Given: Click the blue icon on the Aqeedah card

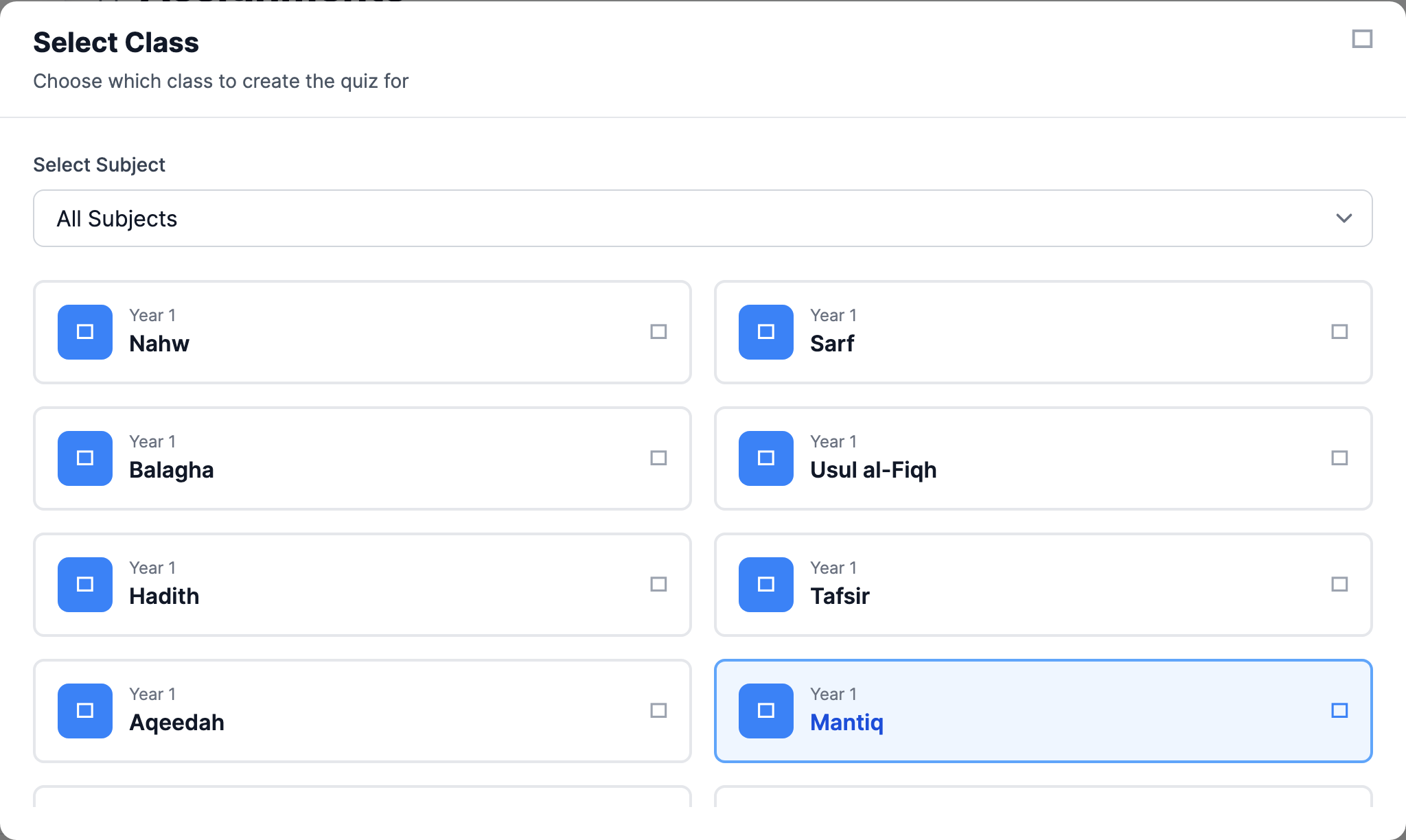Looking at the screenshot, I should click(85, 711).
